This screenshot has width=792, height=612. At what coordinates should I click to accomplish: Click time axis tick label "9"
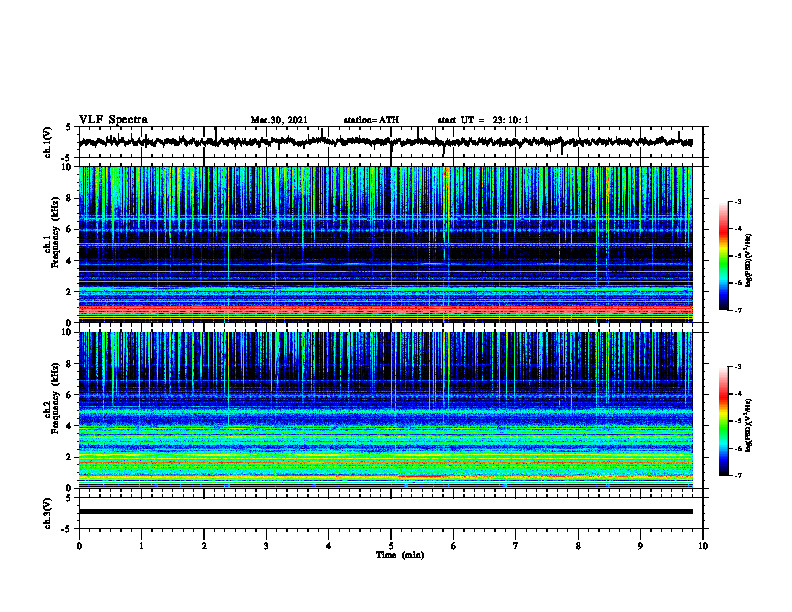pyautogui.click(x=640, y=546)
